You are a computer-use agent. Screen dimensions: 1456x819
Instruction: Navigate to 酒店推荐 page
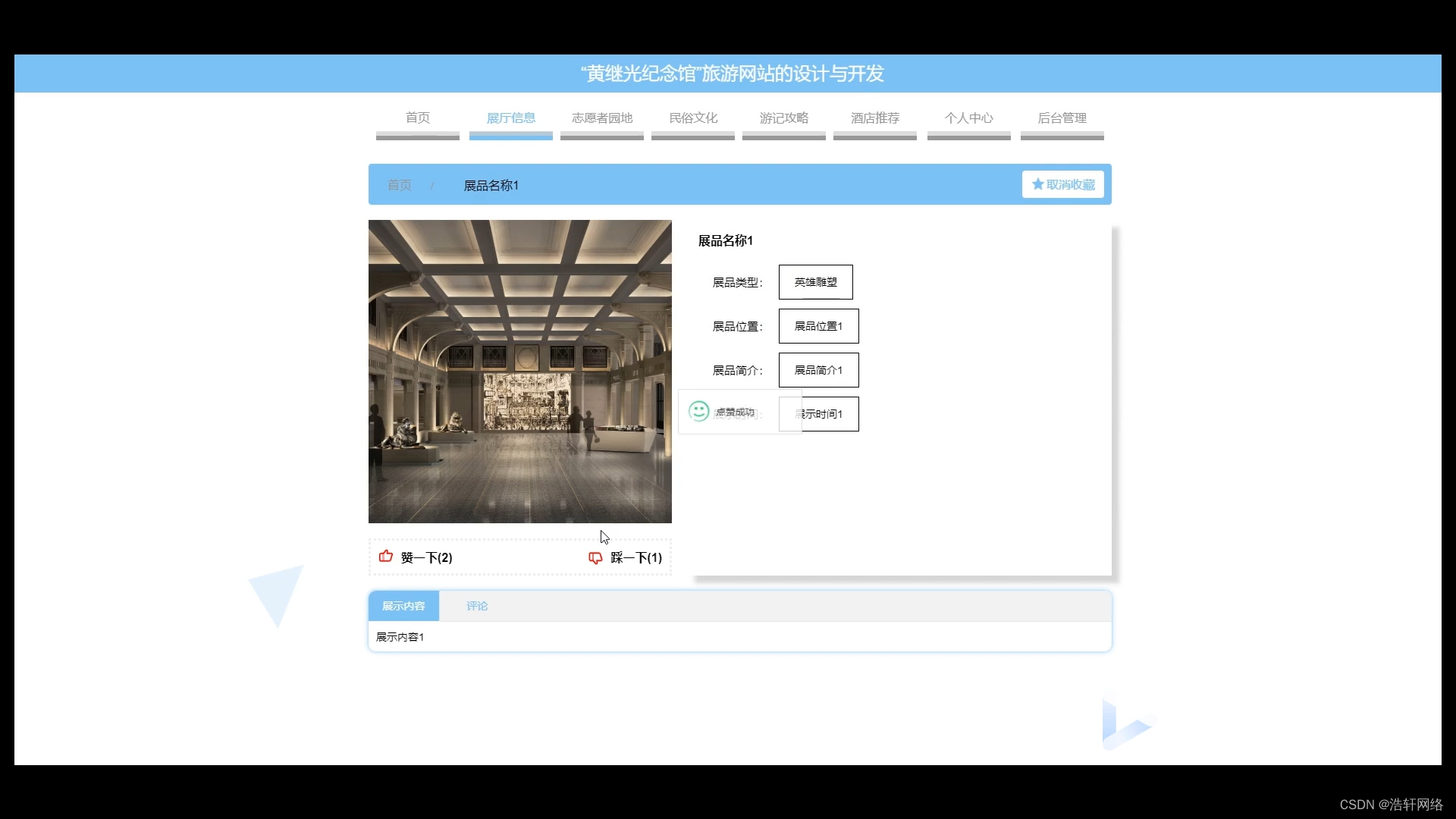coord(874,118)
